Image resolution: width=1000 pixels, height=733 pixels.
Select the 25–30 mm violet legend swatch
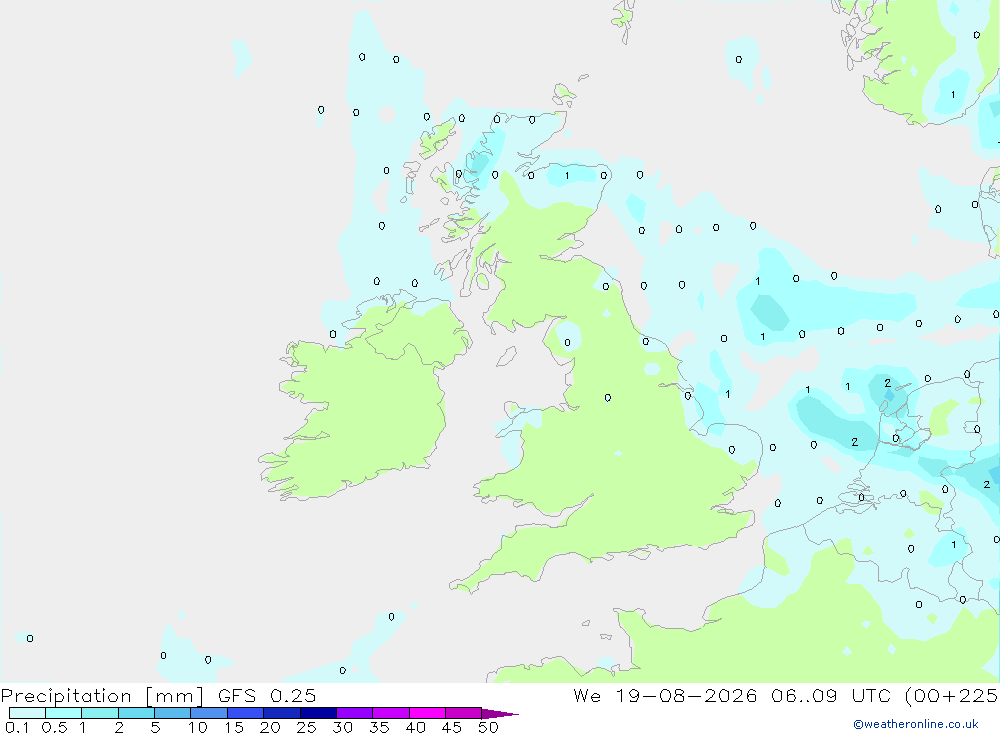coord(318,713)
